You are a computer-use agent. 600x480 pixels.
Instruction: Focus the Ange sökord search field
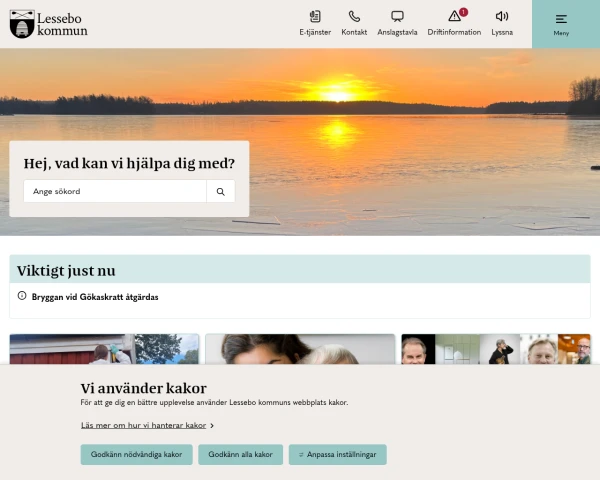[x=115, y=191]
